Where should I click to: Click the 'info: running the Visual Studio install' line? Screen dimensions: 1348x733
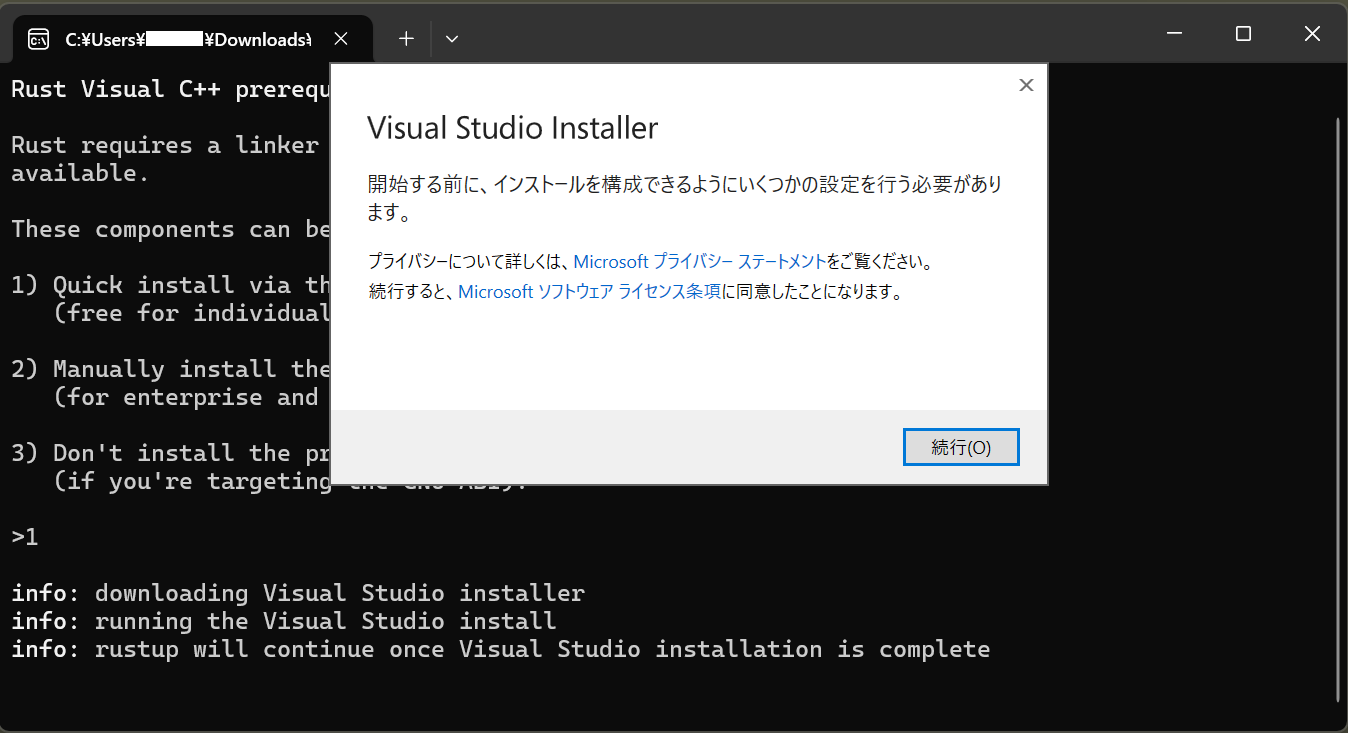(284, 621)
